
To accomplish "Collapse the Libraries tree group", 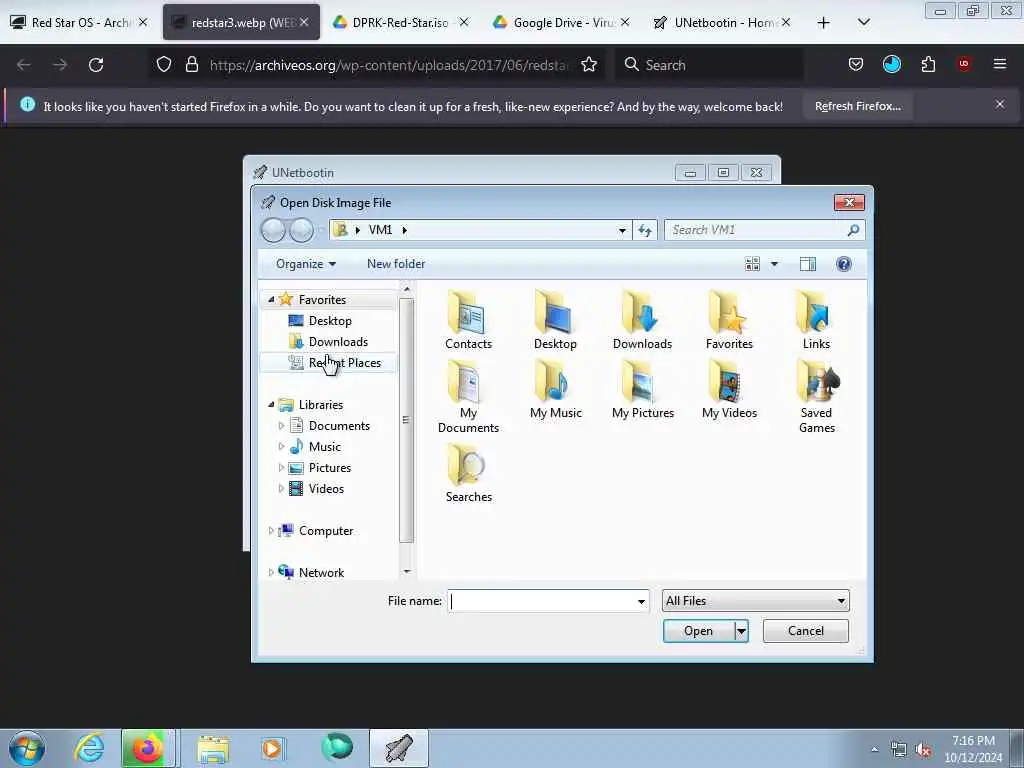I will [x=270, y=404].
